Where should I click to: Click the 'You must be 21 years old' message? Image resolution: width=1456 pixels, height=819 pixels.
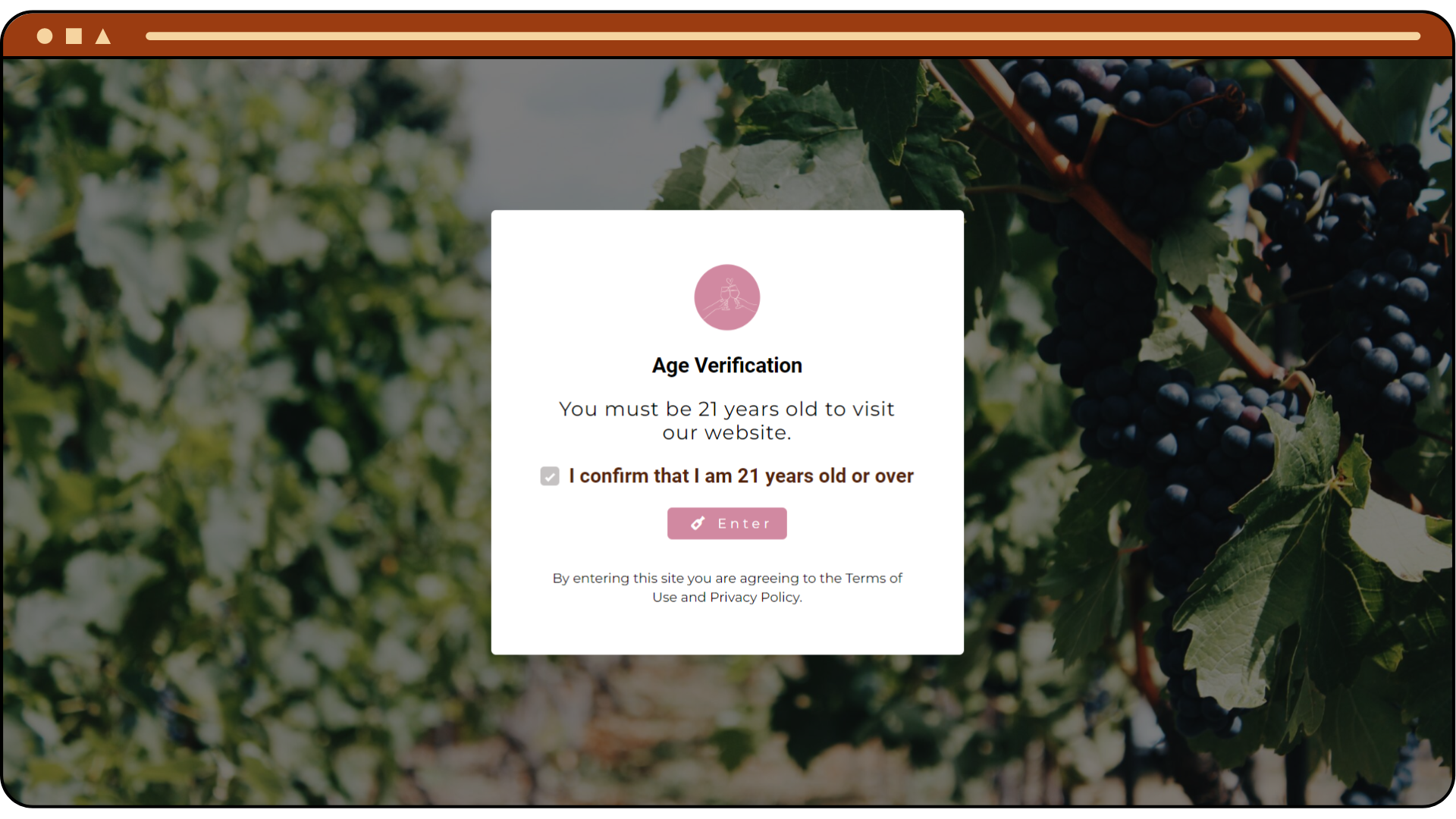click(x=726, y=421)
